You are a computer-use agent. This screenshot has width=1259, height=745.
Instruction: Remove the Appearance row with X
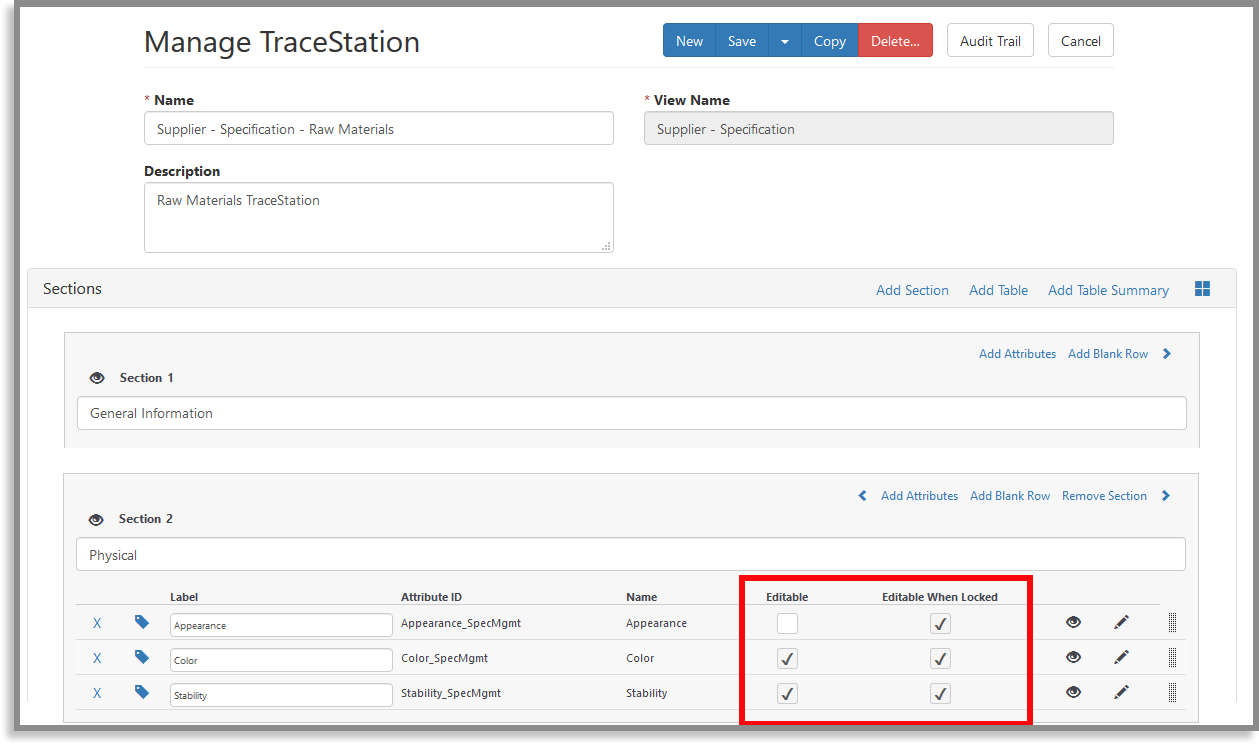pos(97,623)
